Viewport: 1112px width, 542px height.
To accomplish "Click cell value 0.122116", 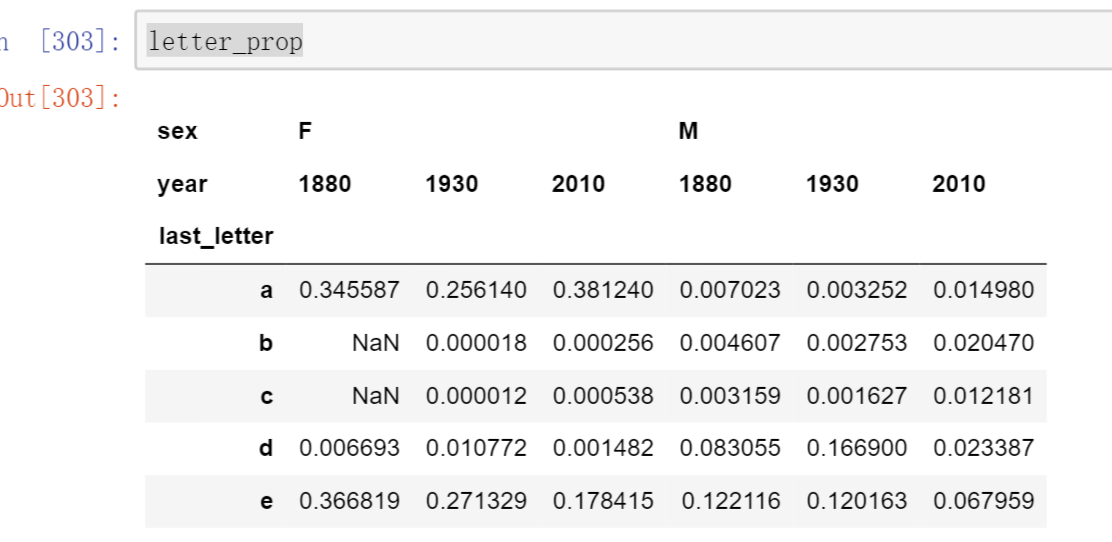I will point(730,501).
